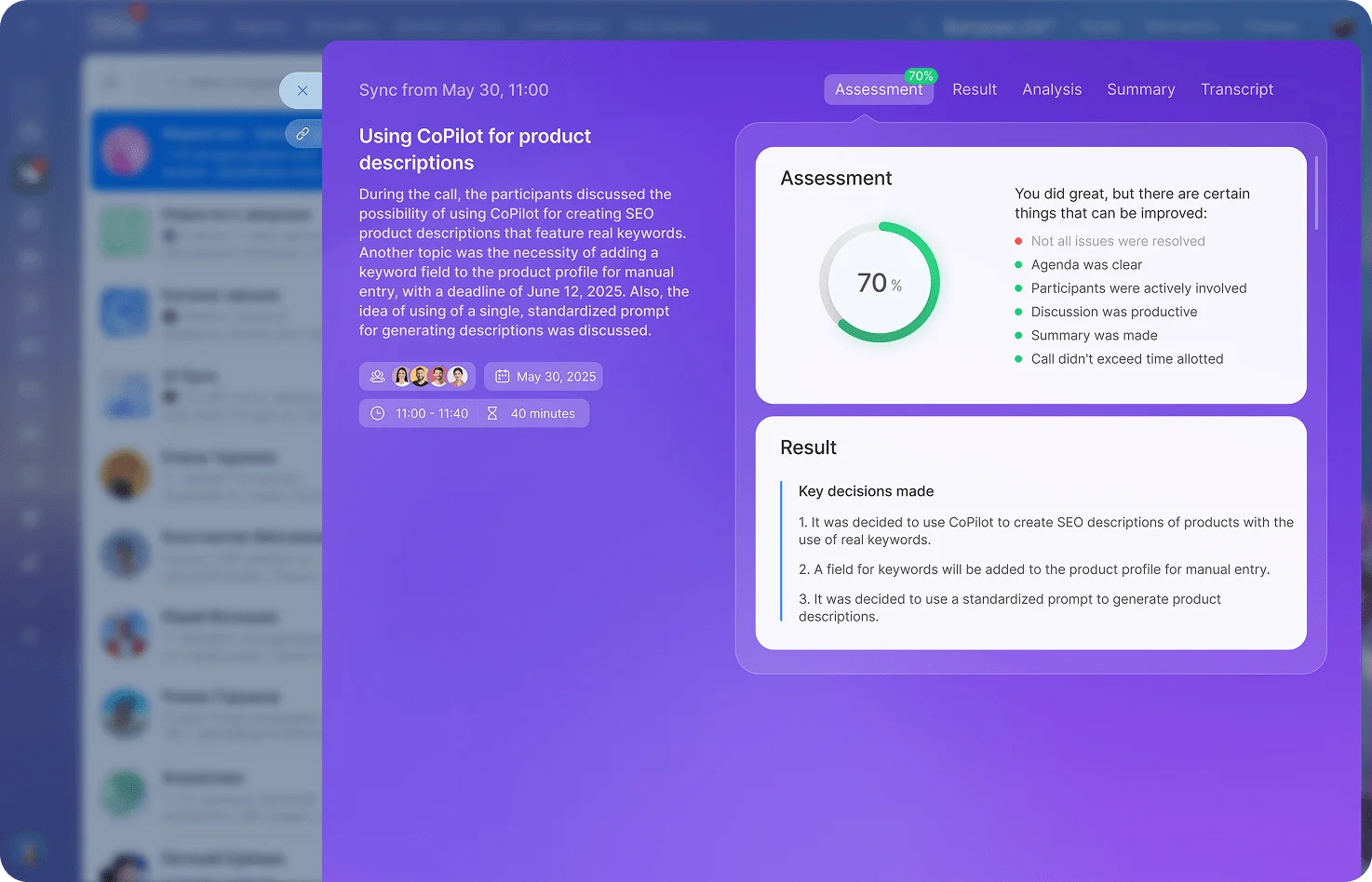
Task: Click the copy link icon
Action: click(x=303, y=134)
